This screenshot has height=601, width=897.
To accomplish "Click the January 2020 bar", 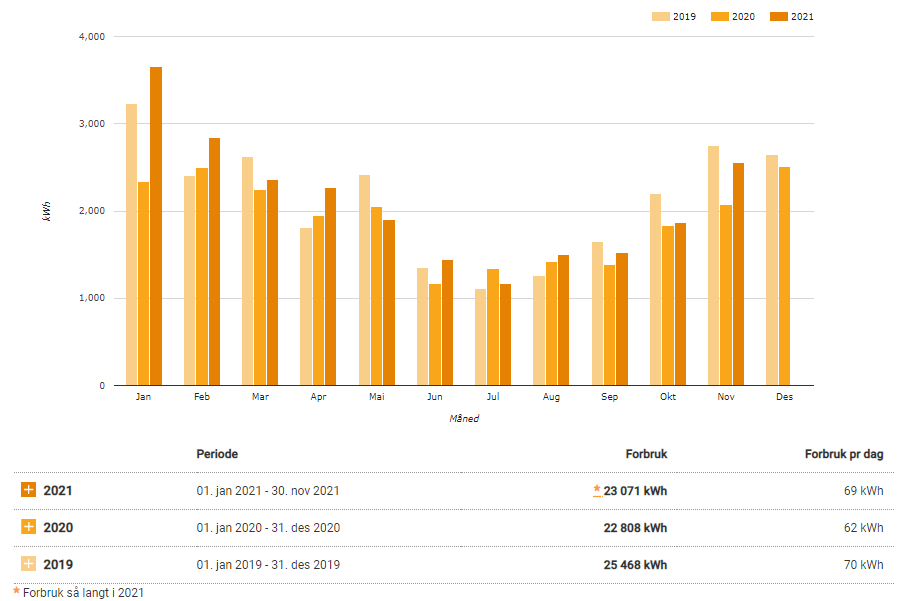I will tap(144, 284).
